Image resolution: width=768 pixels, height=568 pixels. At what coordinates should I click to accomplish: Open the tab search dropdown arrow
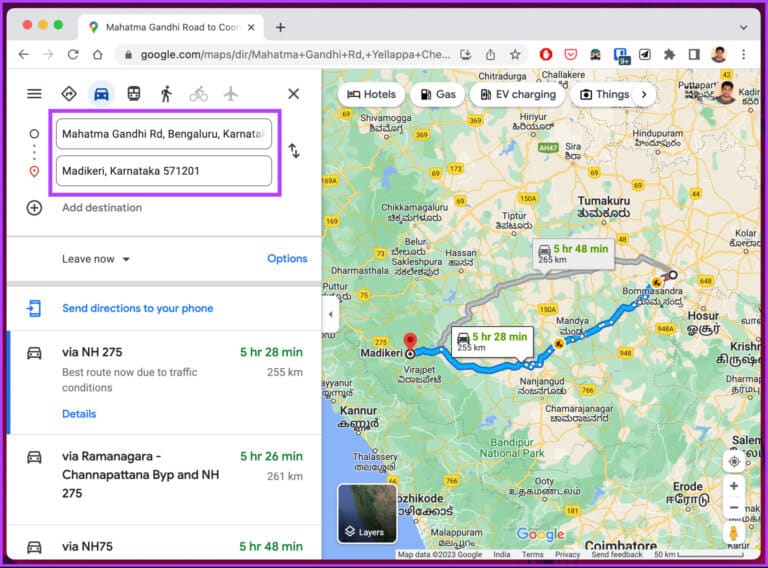point(744,27)
